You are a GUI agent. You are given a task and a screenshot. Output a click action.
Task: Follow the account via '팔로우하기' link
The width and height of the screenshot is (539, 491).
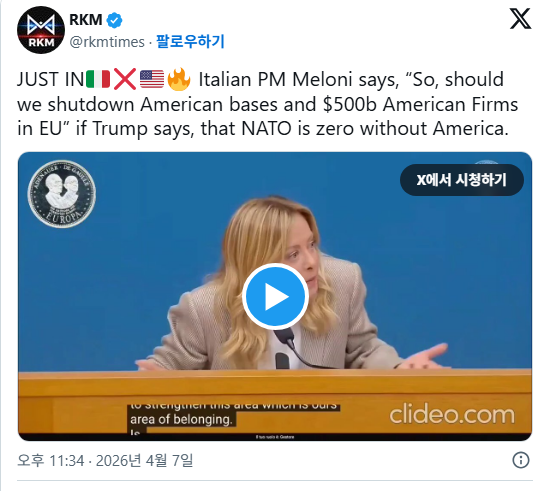[x=190, y=42]
